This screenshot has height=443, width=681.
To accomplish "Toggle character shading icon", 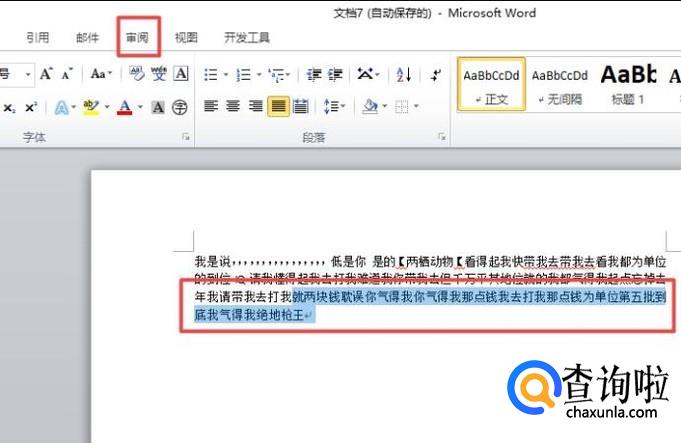I will (158, 107).
